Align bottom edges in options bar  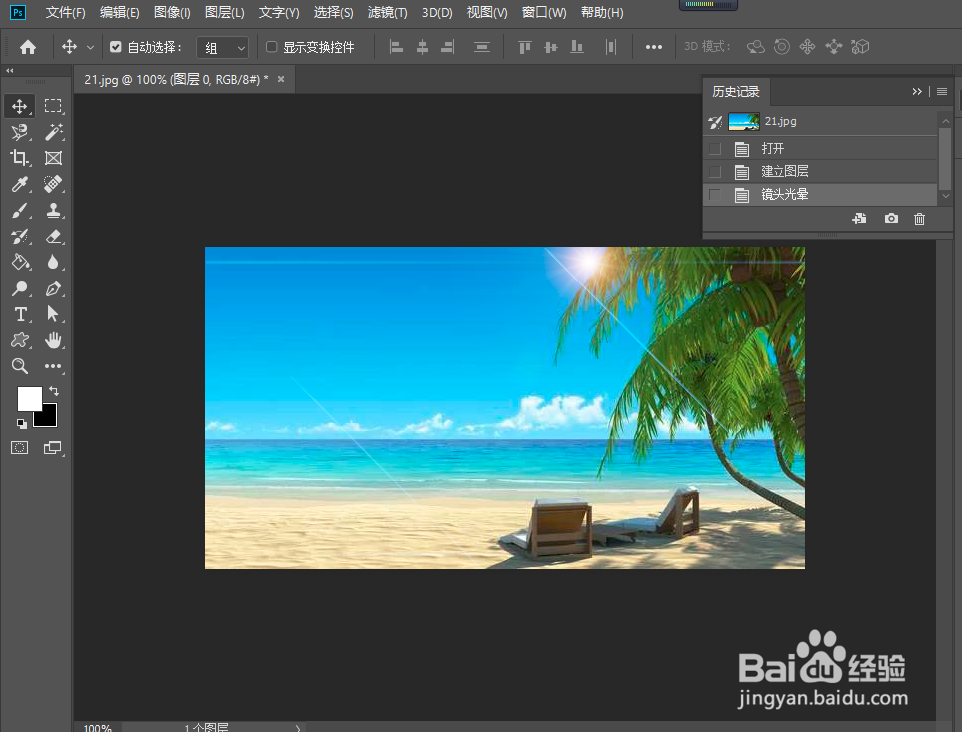tap(577, 47)
